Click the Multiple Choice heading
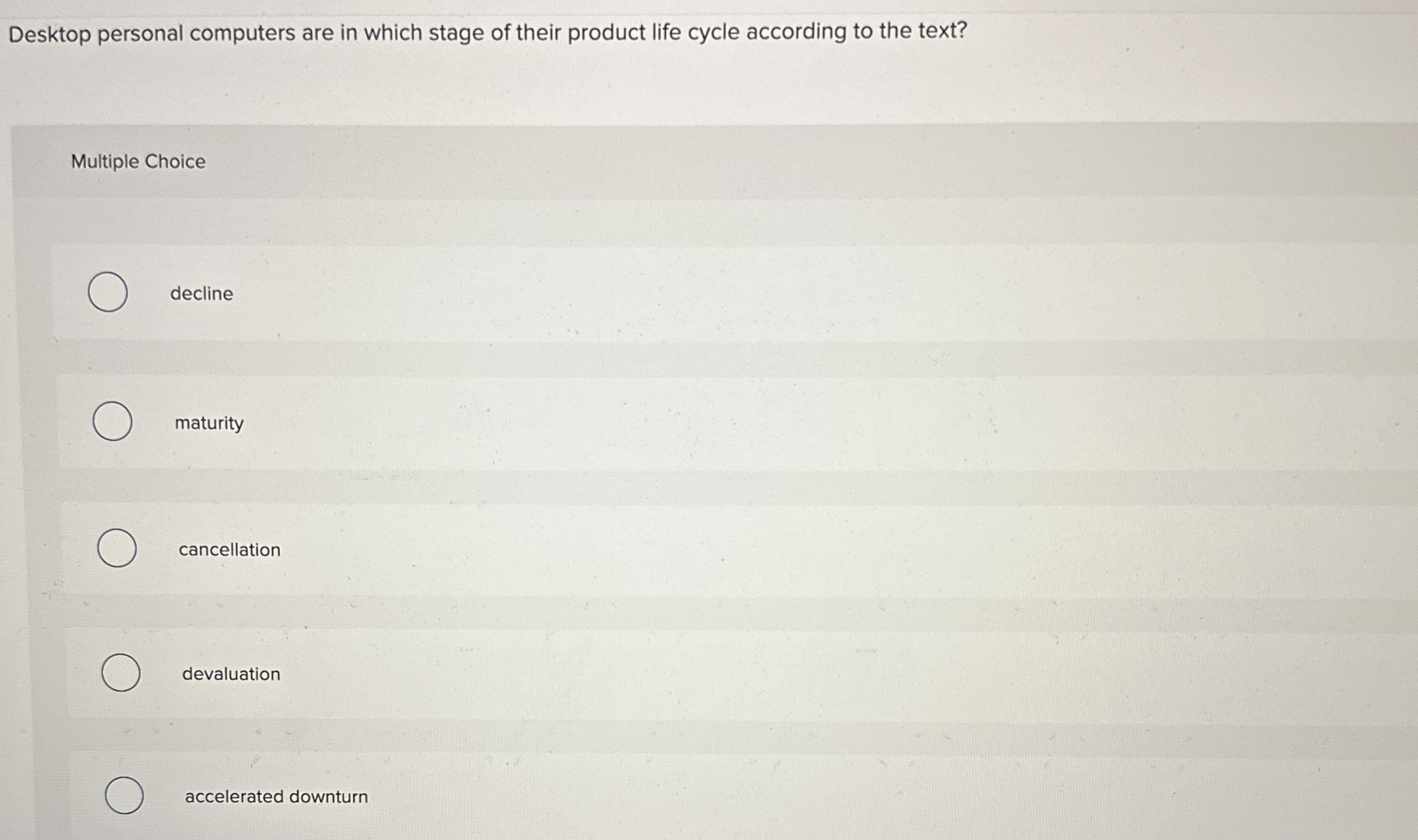 138,162
